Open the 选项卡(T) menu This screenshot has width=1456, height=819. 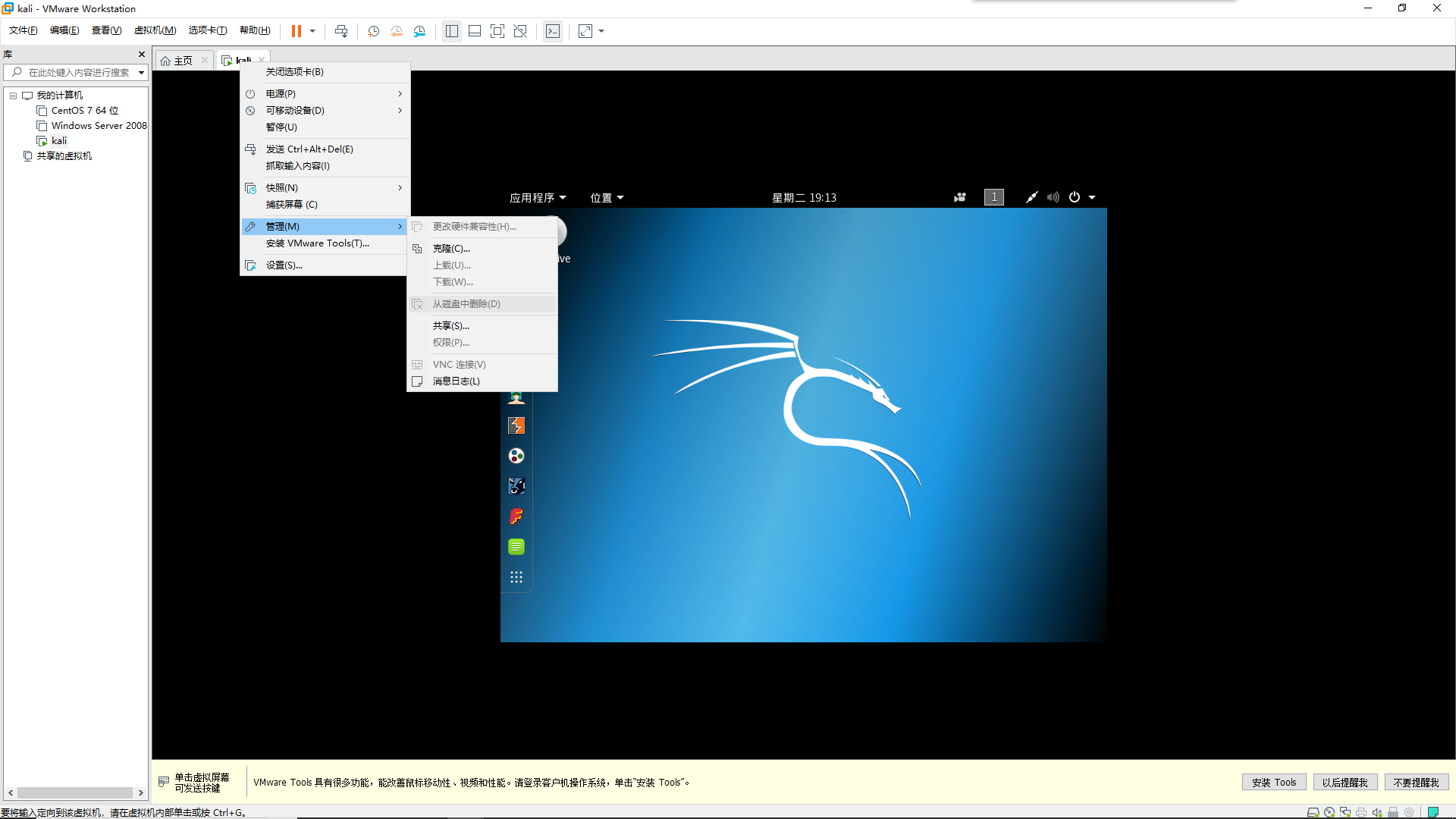click(208, 30)
